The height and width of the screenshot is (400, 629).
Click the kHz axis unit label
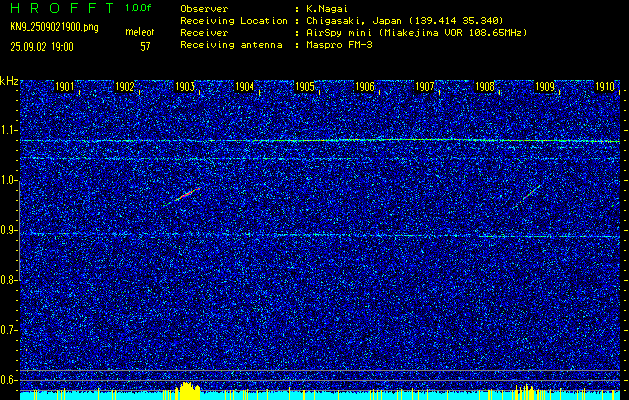(9, 81)
